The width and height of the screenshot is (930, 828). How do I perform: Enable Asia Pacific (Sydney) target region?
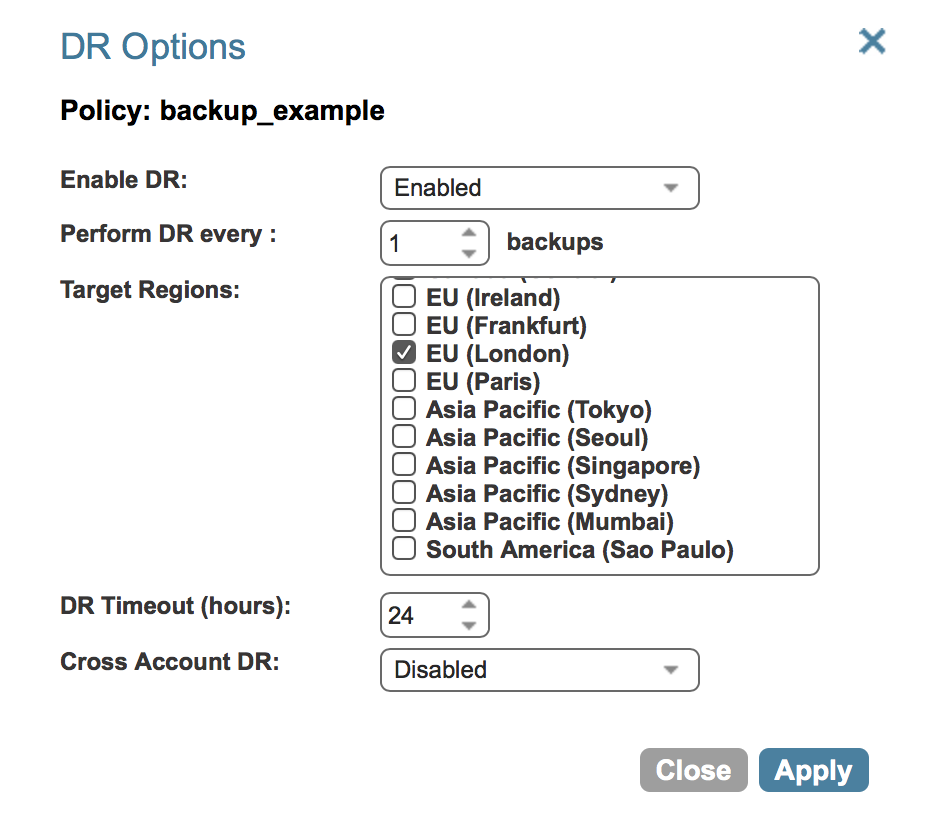(404, 492)
